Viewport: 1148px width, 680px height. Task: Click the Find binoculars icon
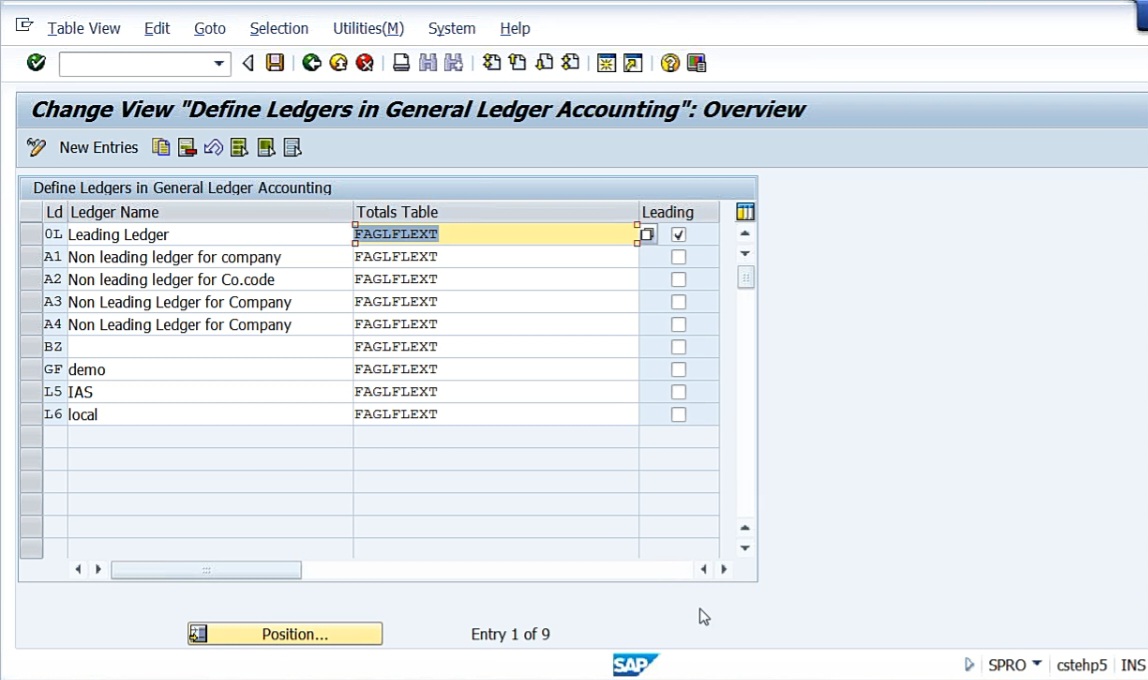pyautogui.click(x=428, y=63)
